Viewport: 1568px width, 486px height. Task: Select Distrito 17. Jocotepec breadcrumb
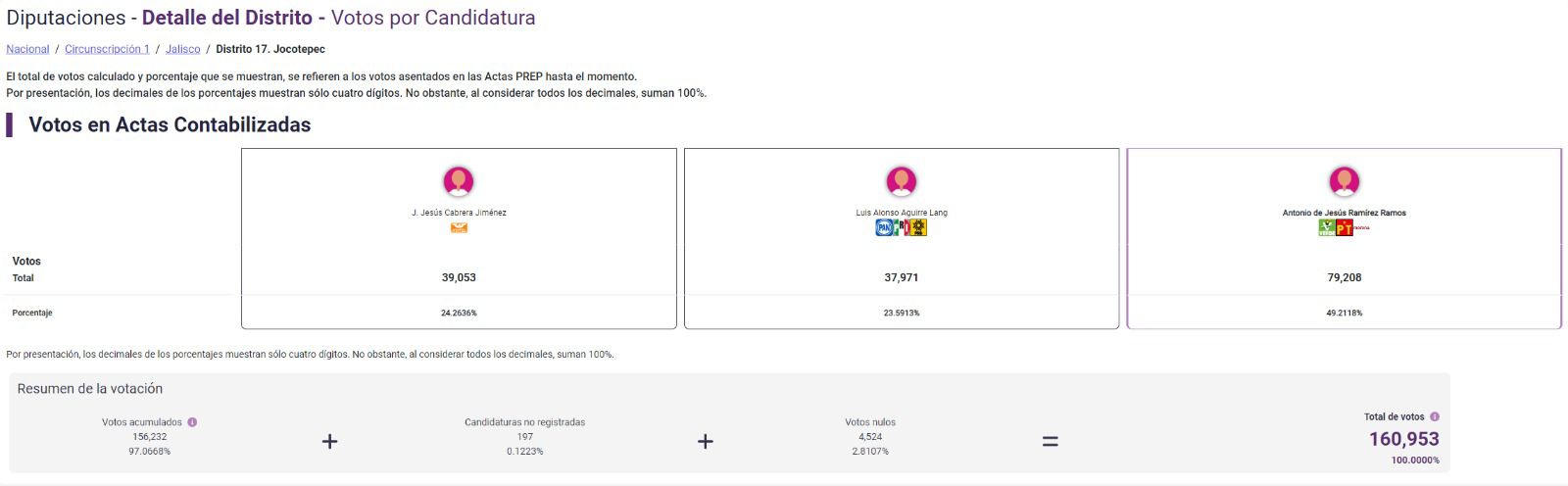[270, 49]
